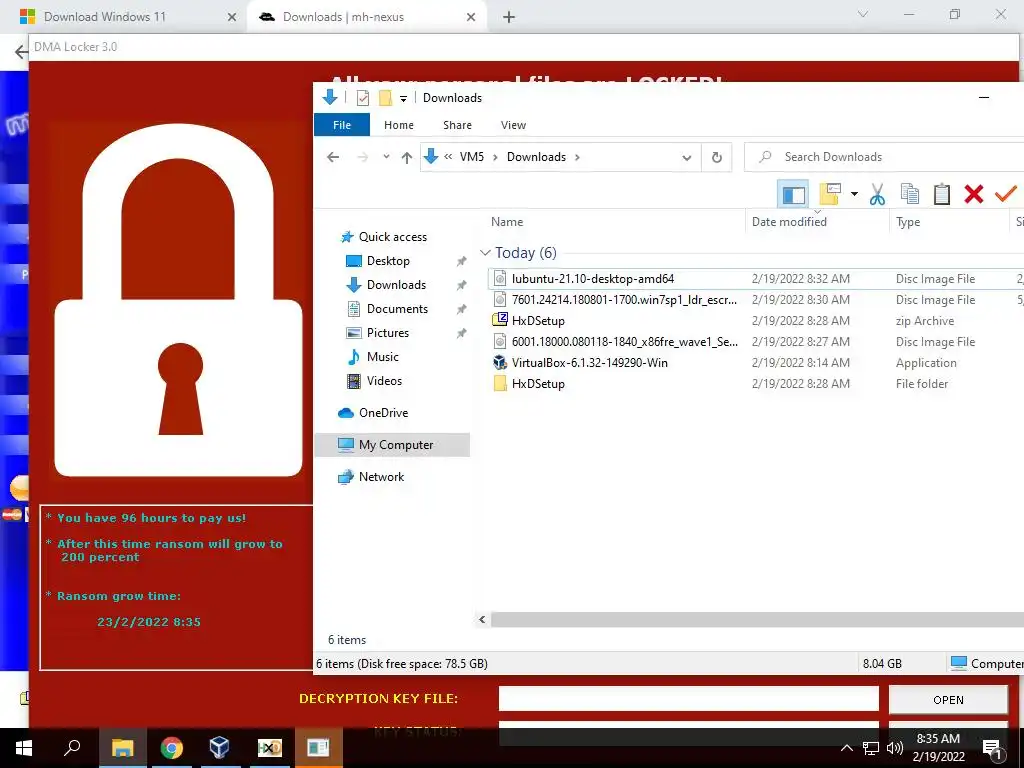The height and width of the screenshot is (768, 1024).
Task: Sort by Name column header
Action: 507,222
